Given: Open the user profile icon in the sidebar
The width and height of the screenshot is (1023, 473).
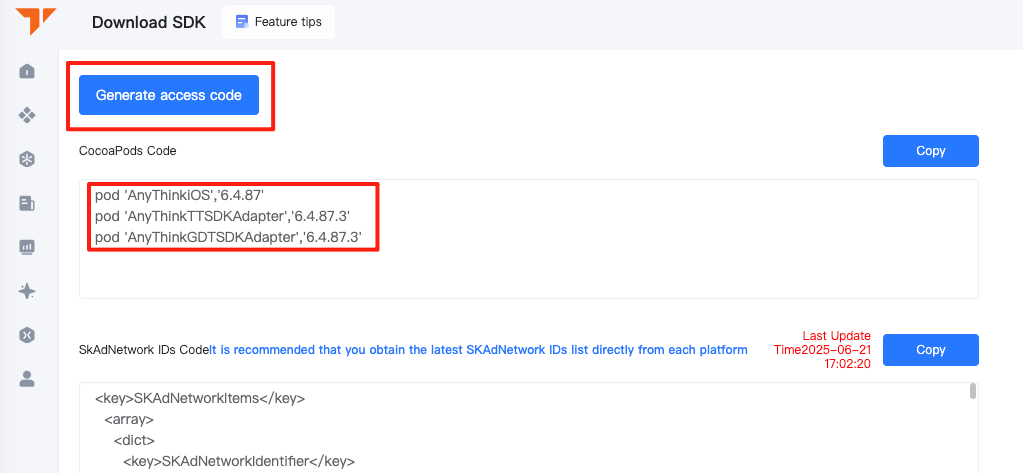Looking at the screenshot, I should [27, 379].
